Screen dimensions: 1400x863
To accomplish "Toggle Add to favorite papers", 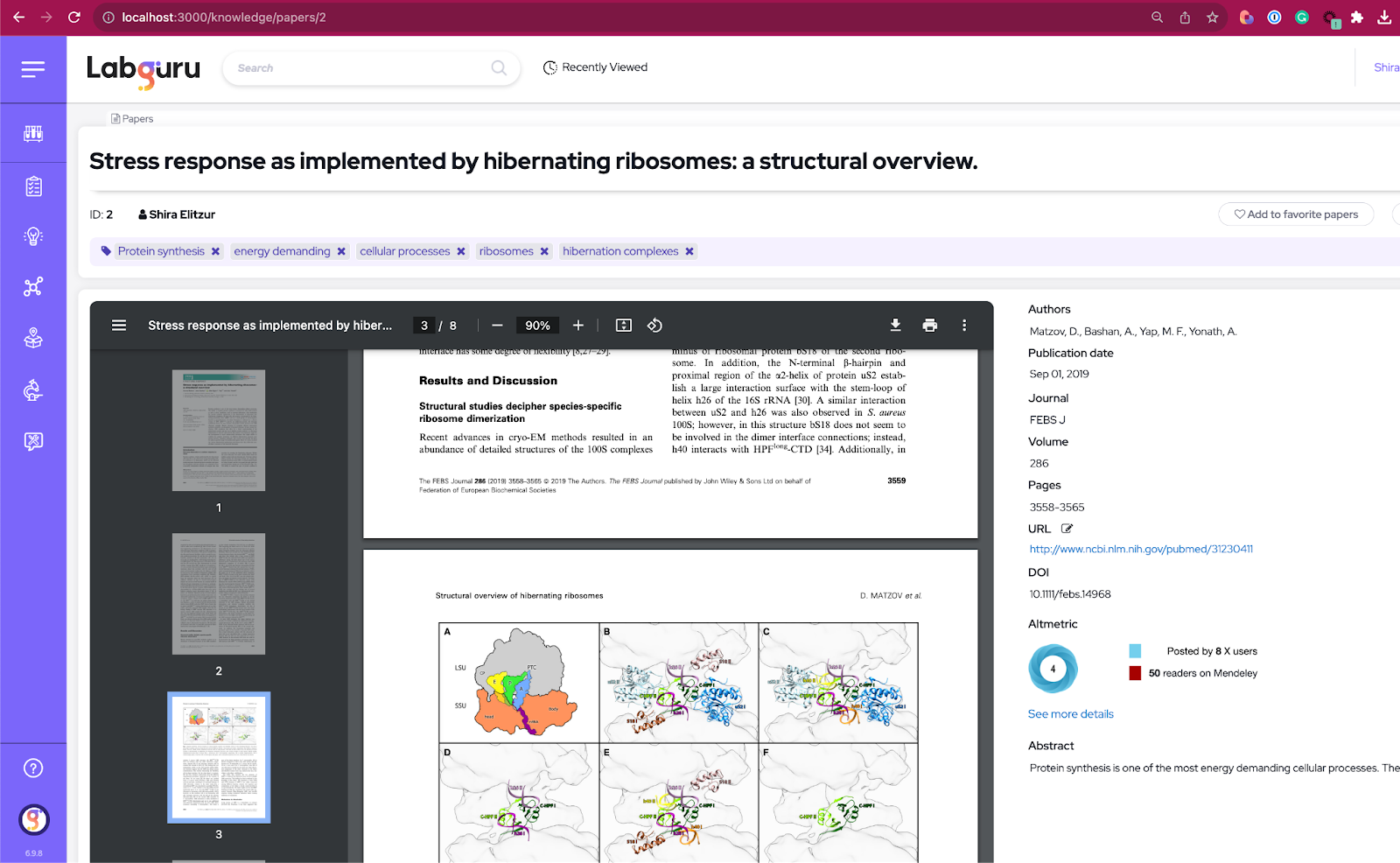I will click(x=1296, y=214).
